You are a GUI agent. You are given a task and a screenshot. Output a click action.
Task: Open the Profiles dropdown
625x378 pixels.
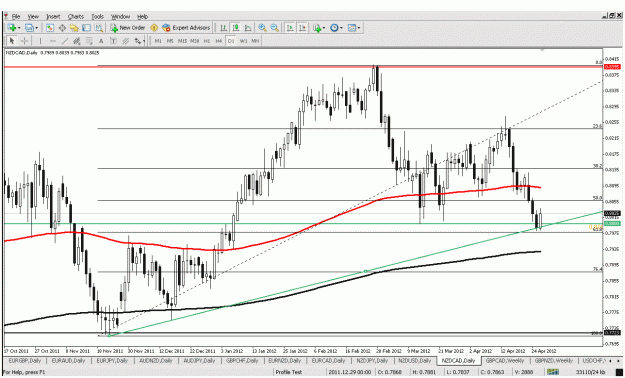point(31,28)
